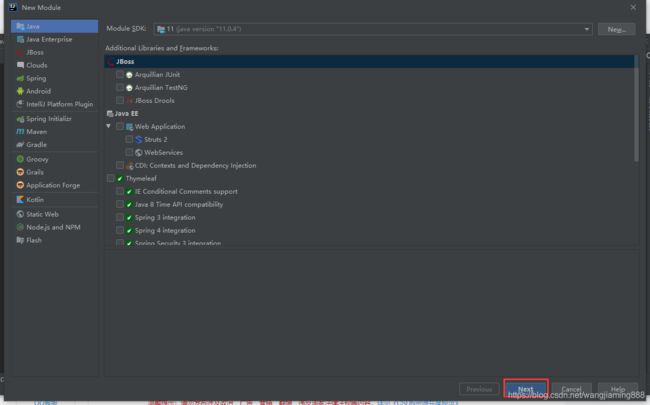Check the WebServices checkbox
Screen dimensions: 650x405
tap(129, 152)
